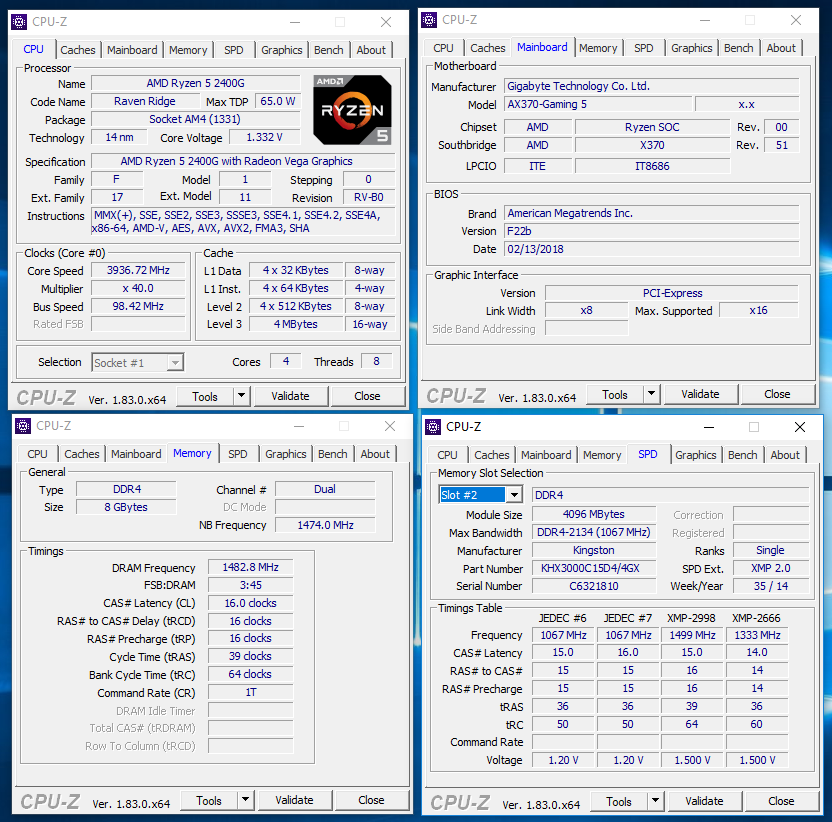Screen dimensions: 832x822
Task: Open Tools dropdown arrow in SPD window
Action: (x=655, y=800)
